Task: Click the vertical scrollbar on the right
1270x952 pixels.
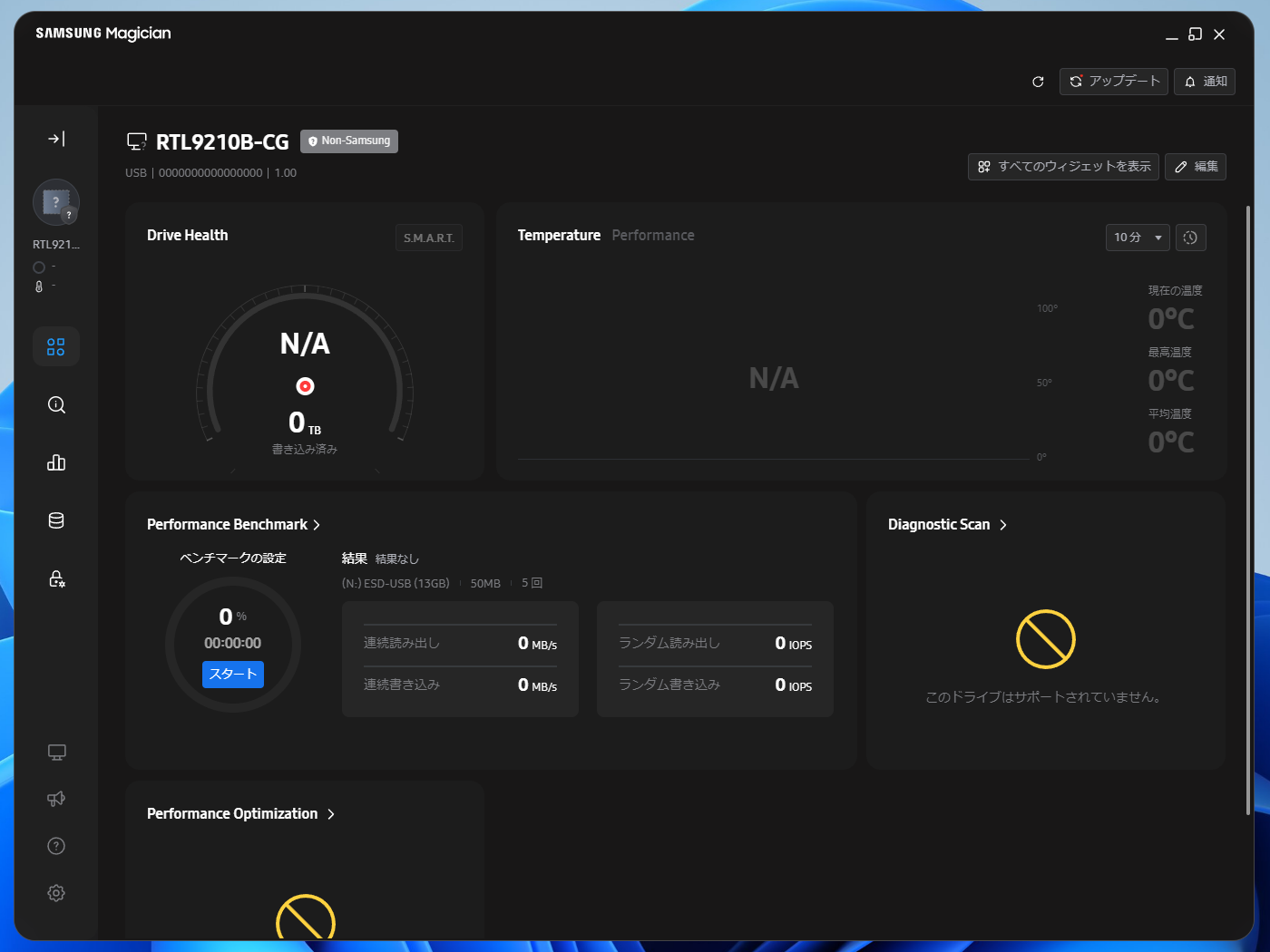Action: pyautogui.click(x=1248, y=510)
